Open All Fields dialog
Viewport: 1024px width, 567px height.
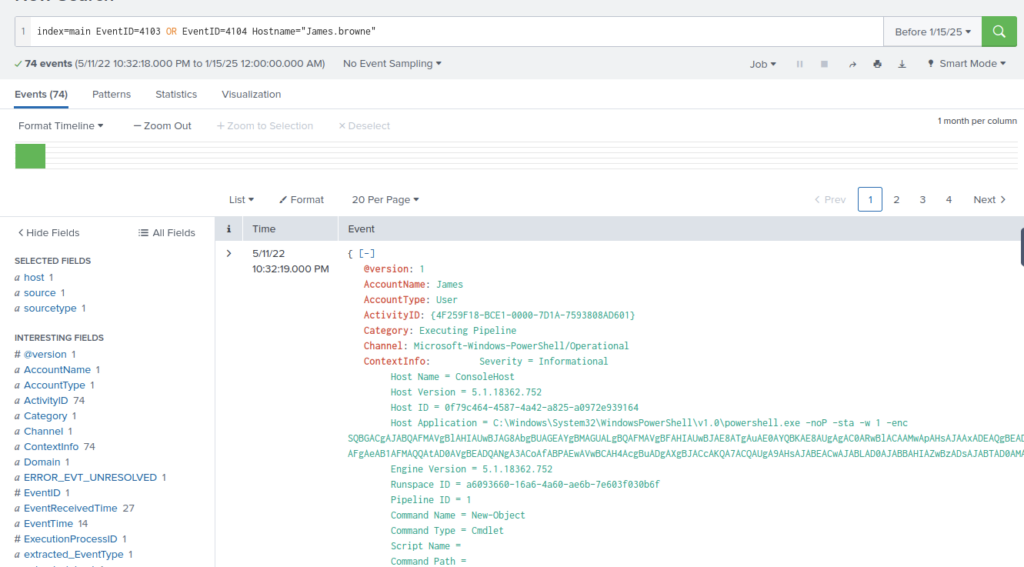[x=167, y=233]
